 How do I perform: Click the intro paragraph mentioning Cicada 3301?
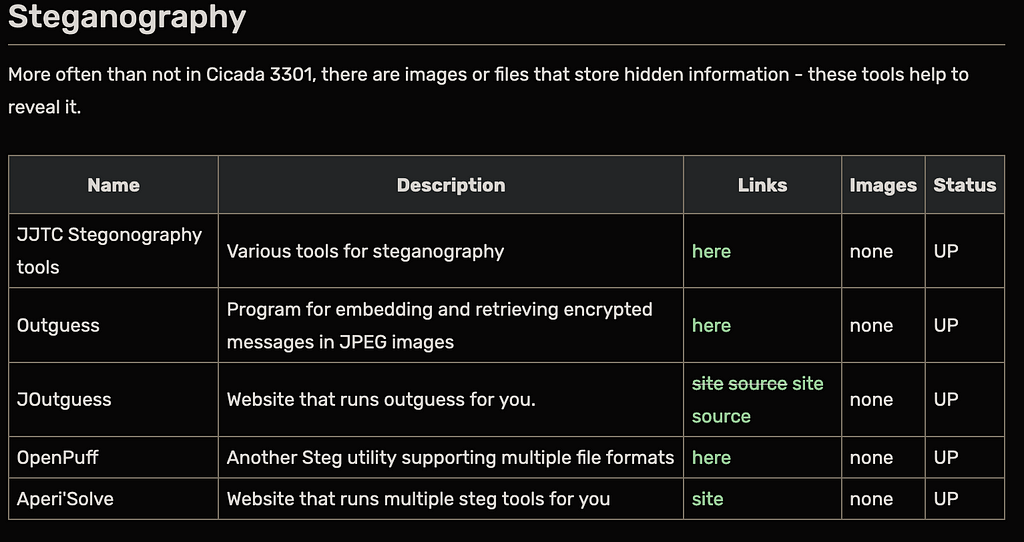pyautogui.click(x=488, y=91)
